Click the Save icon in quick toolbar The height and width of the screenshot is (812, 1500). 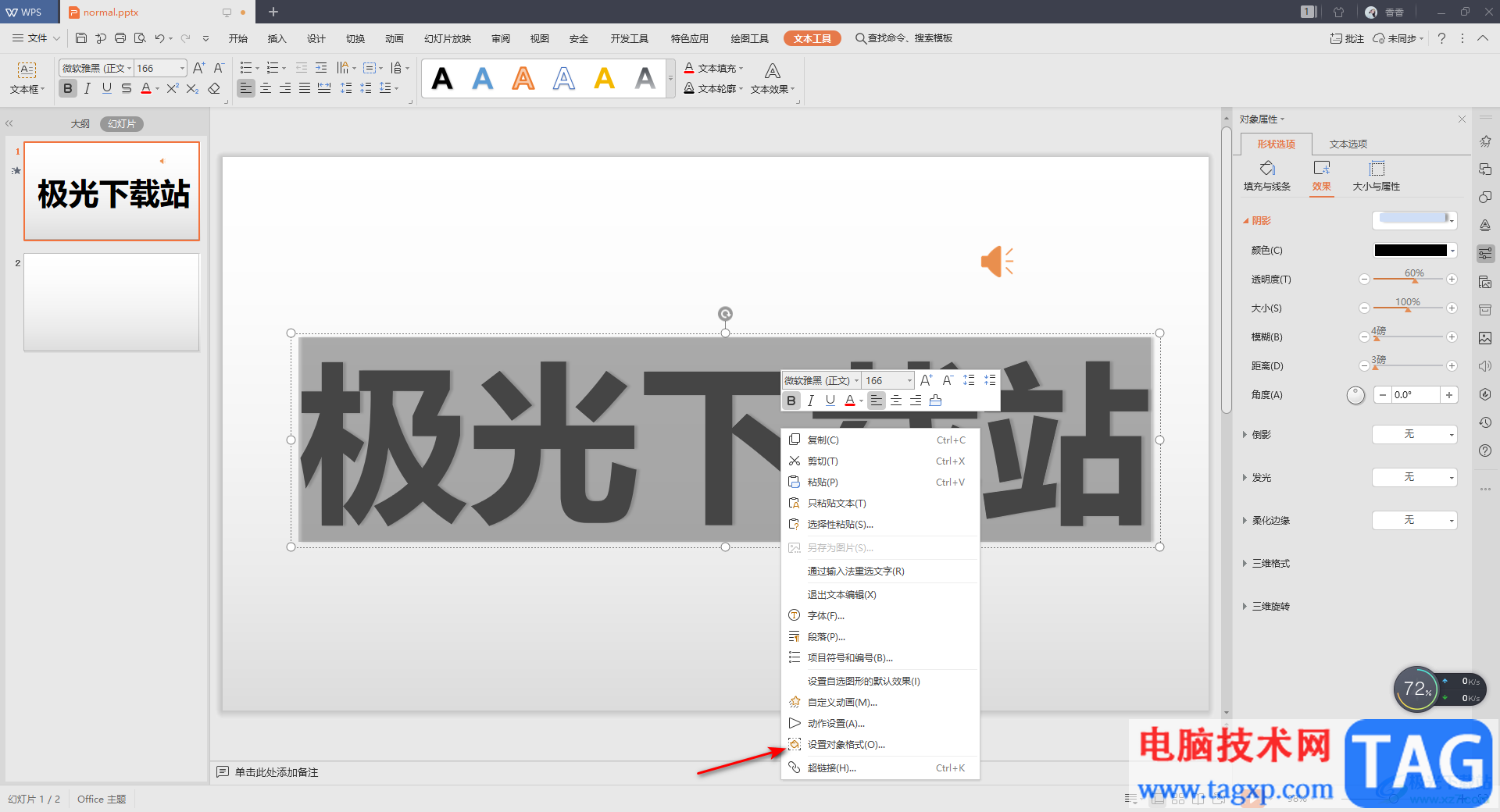pyautogui.click(x=81, y=38)
